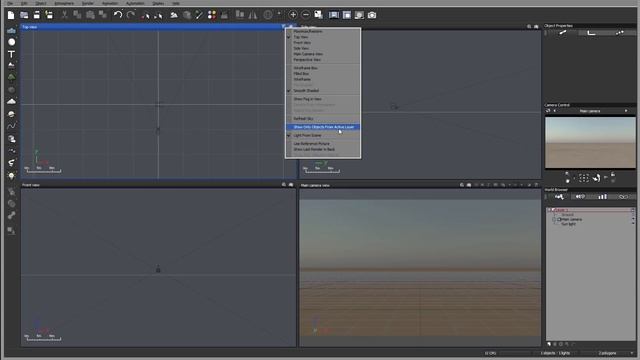This screenshot has height=360, width=640.
Task: Click the previous-camera arrow in Camera Control
Action: pyautogui.click(x=554, y=111)
